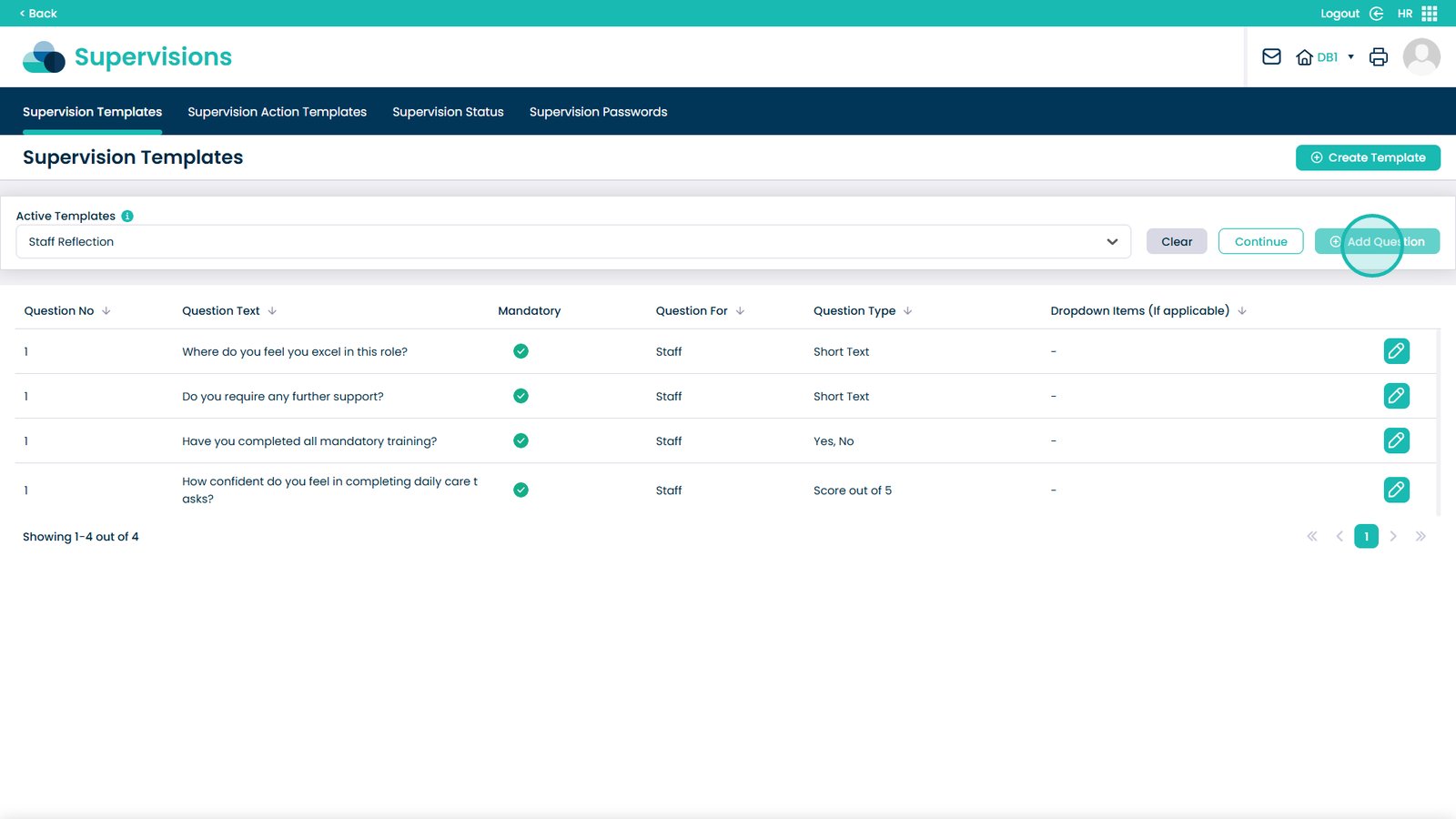Edit the 'Do you require any further support' question
Screen dimensions: 1456x819
[x=1396, y=396]
